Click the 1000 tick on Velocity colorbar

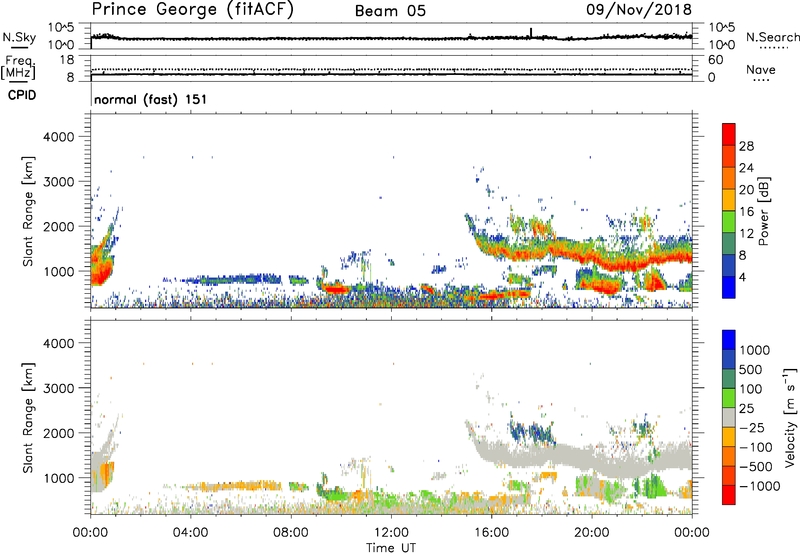[755, 350]
